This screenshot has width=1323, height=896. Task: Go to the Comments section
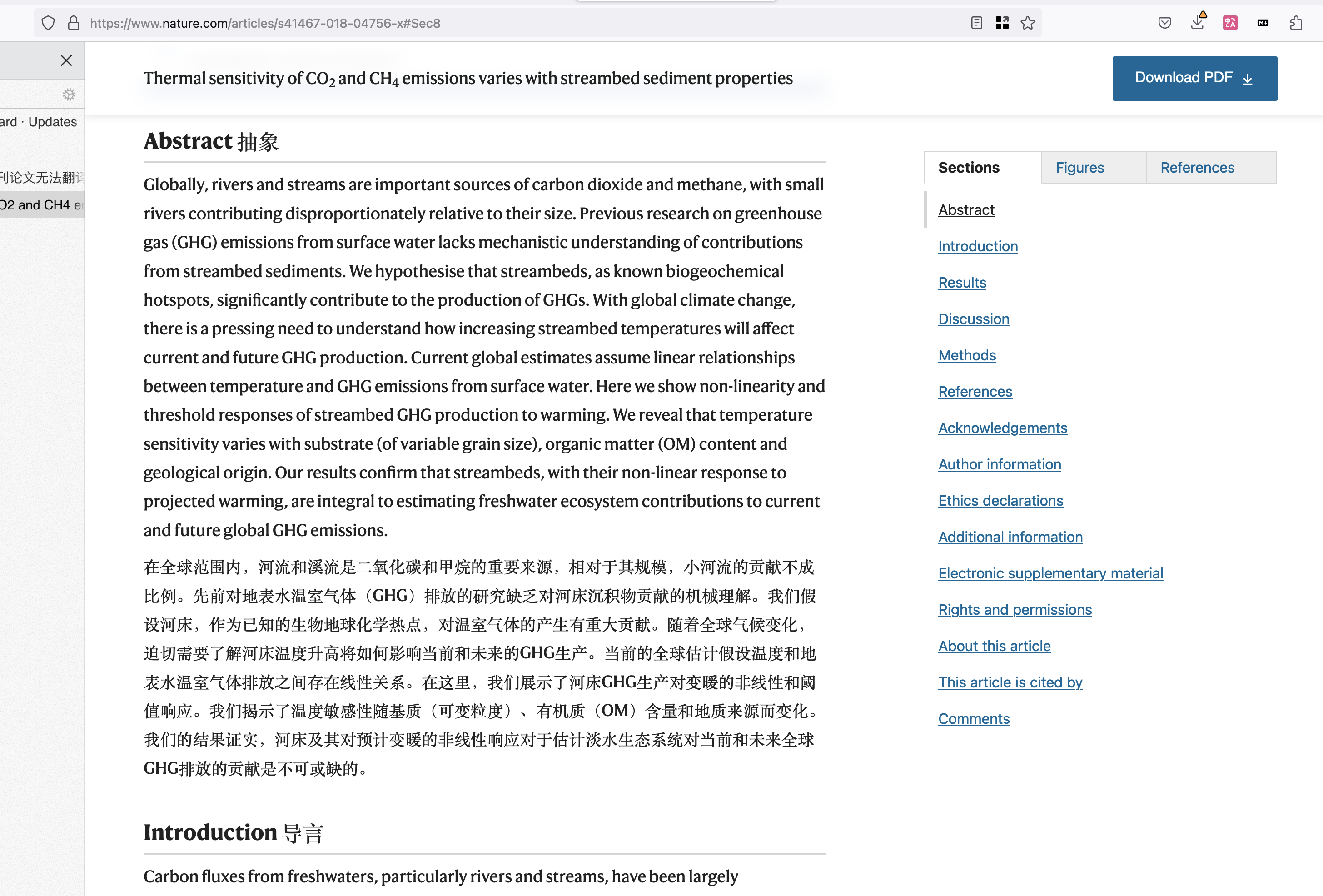[x=974, y=718]
